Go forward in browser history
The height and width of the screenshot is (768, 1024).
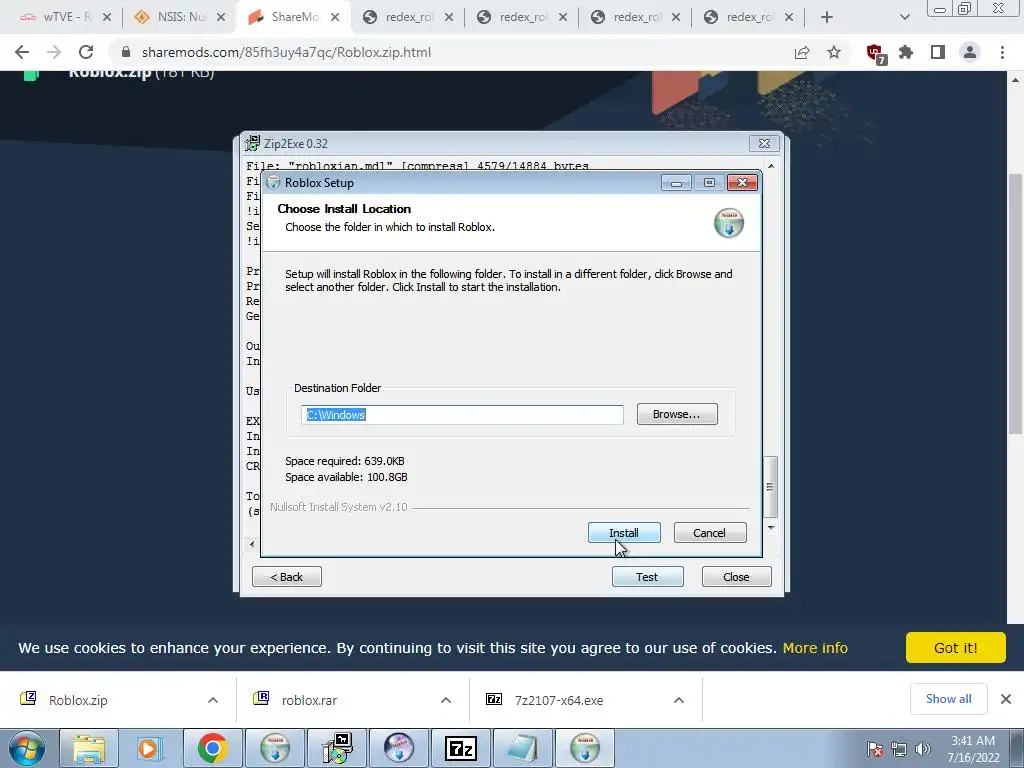(x=54, y=52)
